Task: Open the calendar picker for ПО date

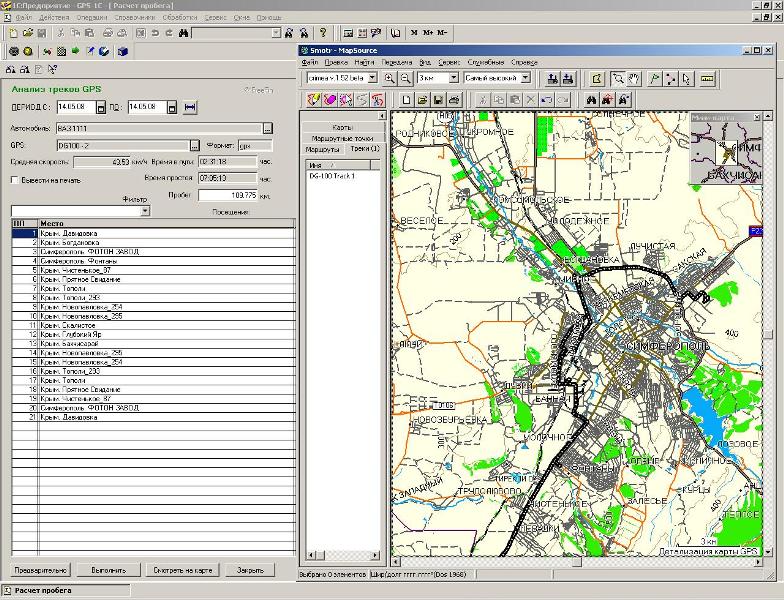Action: pos(172,108)
